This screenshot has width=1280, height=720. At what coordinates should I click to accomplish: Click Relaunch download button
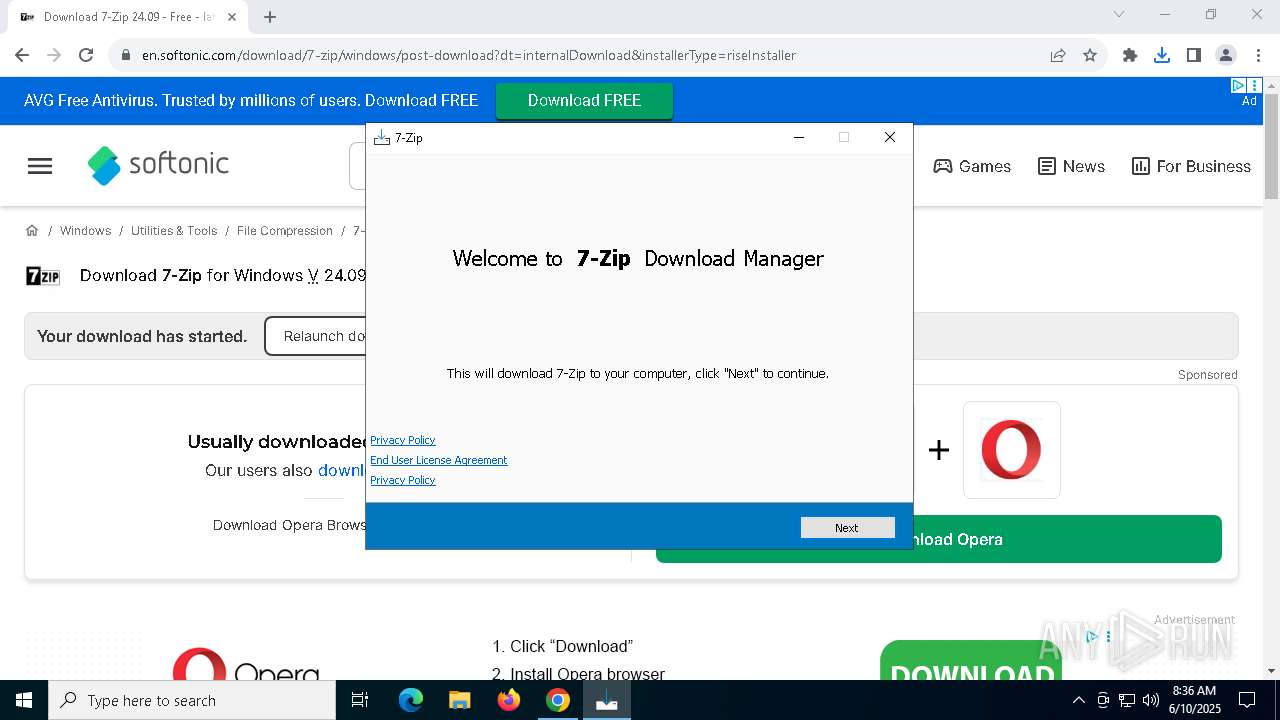coord(316,336)
